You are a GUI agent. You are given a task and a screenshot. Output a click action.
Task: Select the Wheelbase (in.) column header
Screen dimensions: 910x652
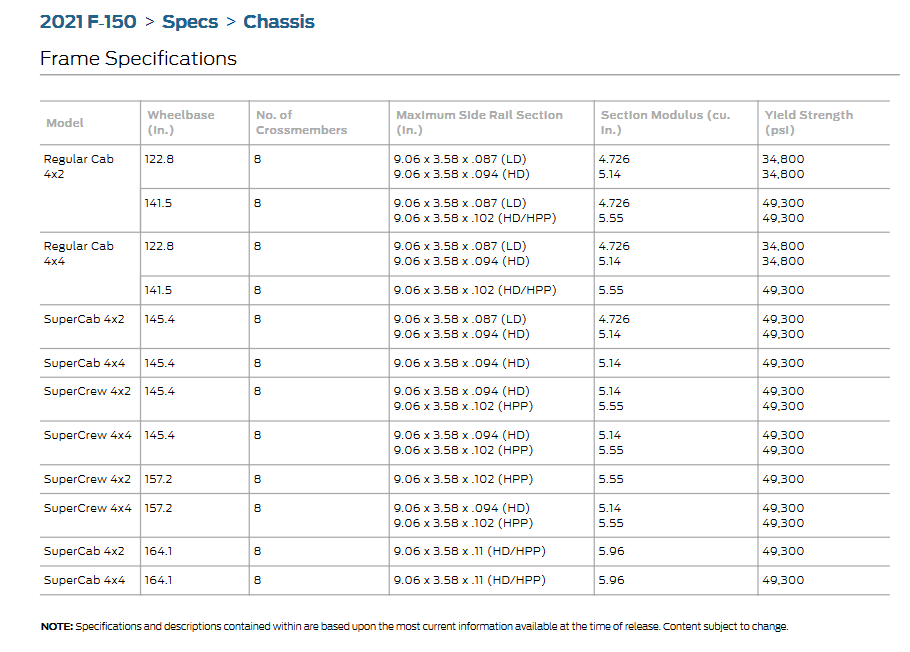pos(181,122)
